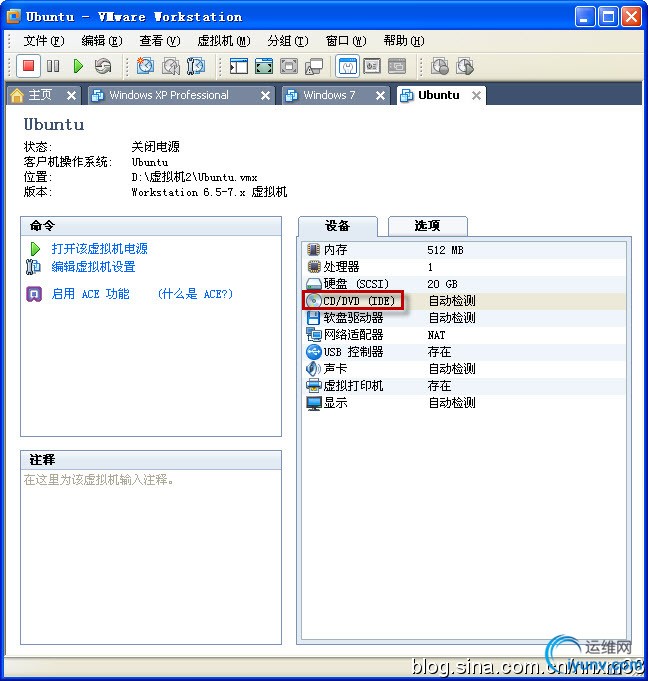Enter full screen mode toolbar icon
This screenshot has height=681, width=648.
tap(289, 66)
